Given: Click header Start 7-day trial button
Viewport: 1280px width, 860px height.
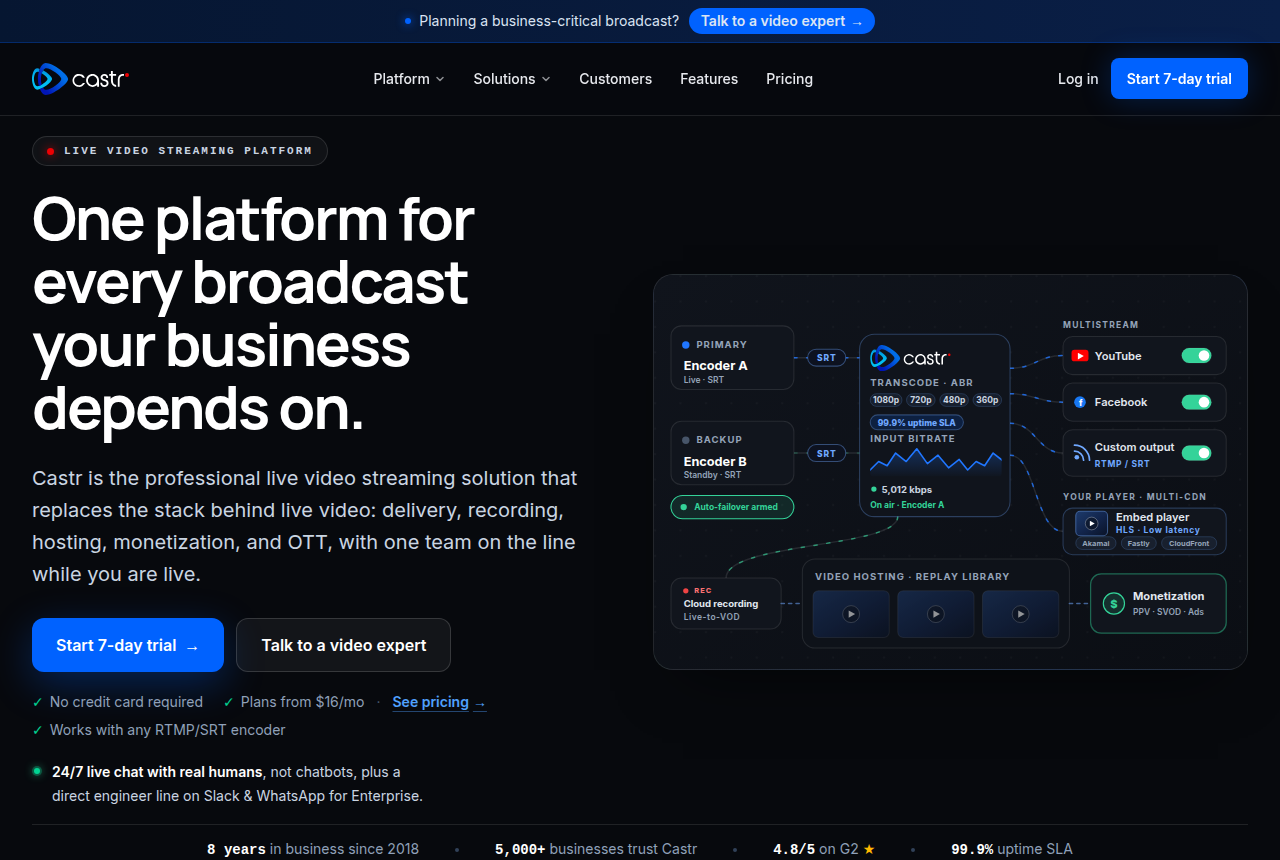Looking at the screenshot, I should point(1179,79).
